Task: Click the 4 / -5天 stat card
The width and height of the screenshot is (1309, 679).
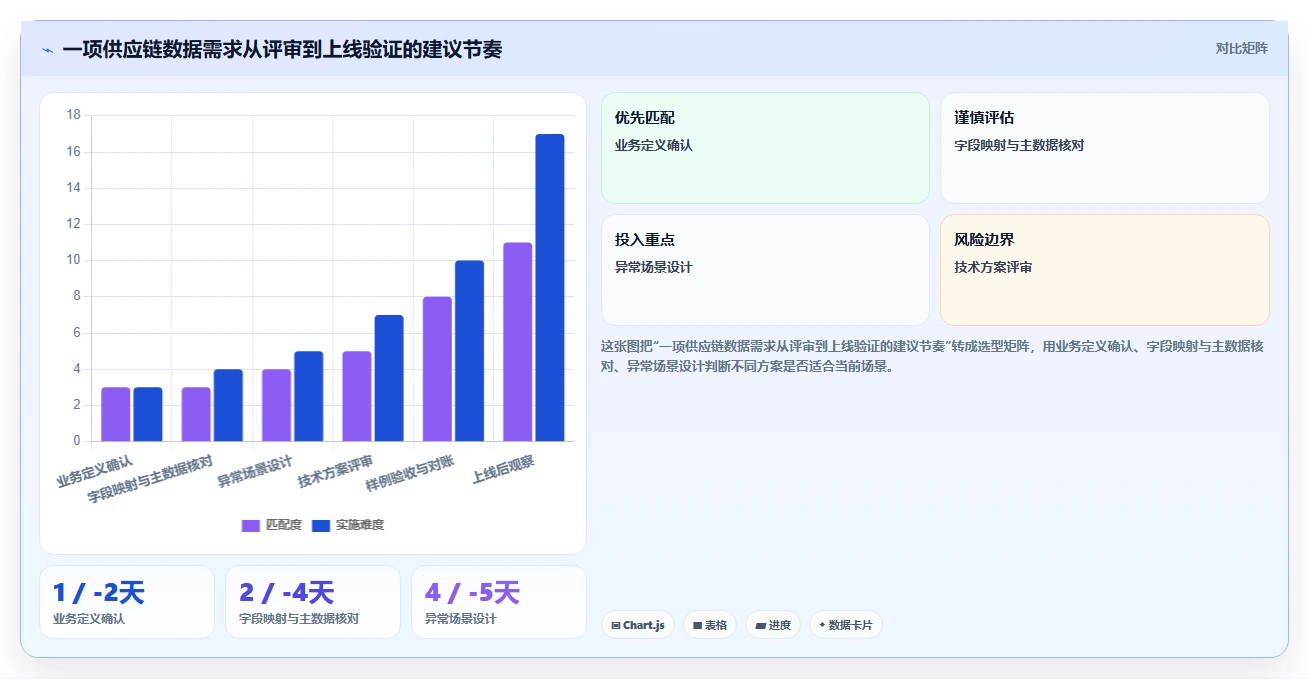Action: point(499,602)
